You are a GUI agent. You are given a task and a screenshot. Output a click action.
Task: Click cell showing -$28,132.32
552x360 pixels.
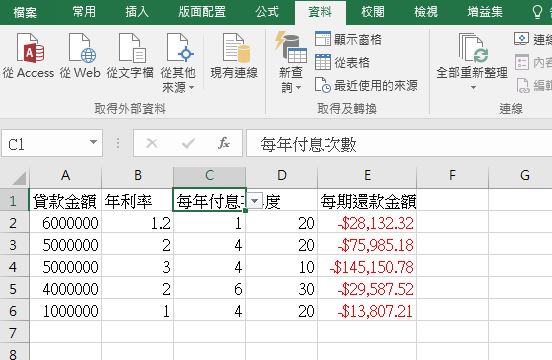(x=367, y=223)
